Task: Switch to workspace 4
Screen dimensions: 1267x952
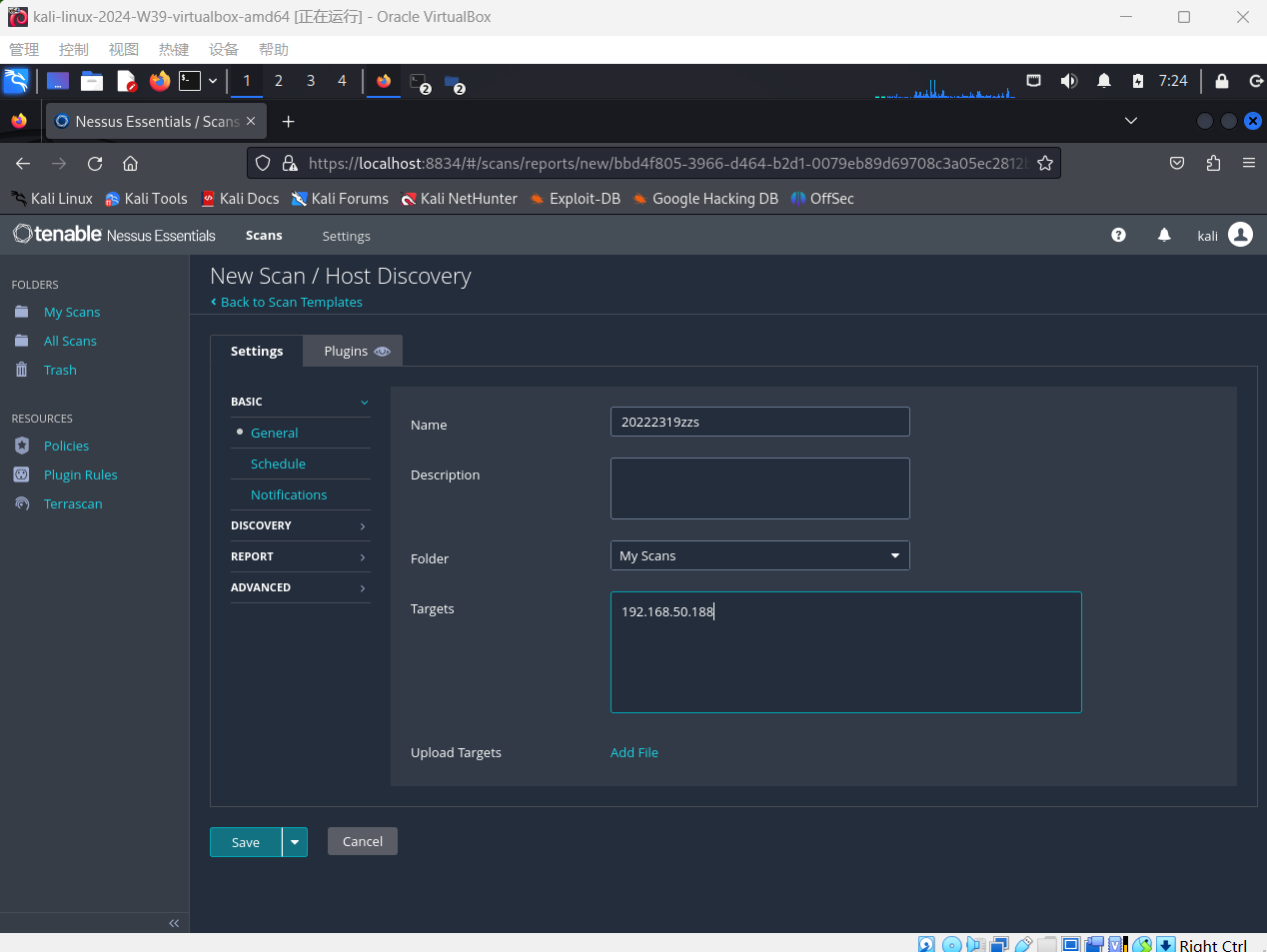Action: (x=342, y=81)
